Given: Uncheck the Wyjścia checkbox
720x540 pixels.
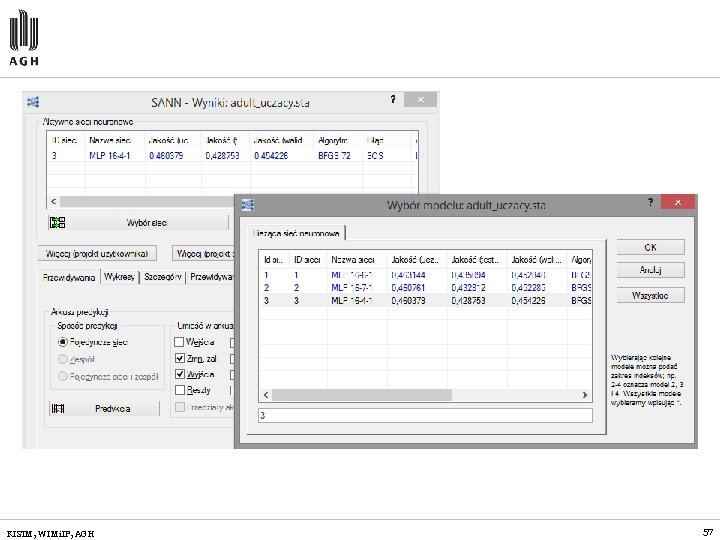Looking at the screenshot, I should click(180, 374).
